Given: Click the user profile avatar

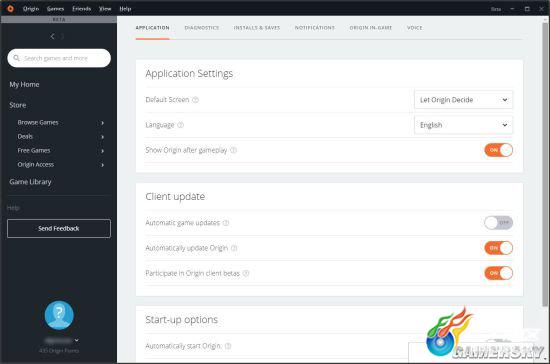Looking at the screenshot, I should (x=59, y=315).
